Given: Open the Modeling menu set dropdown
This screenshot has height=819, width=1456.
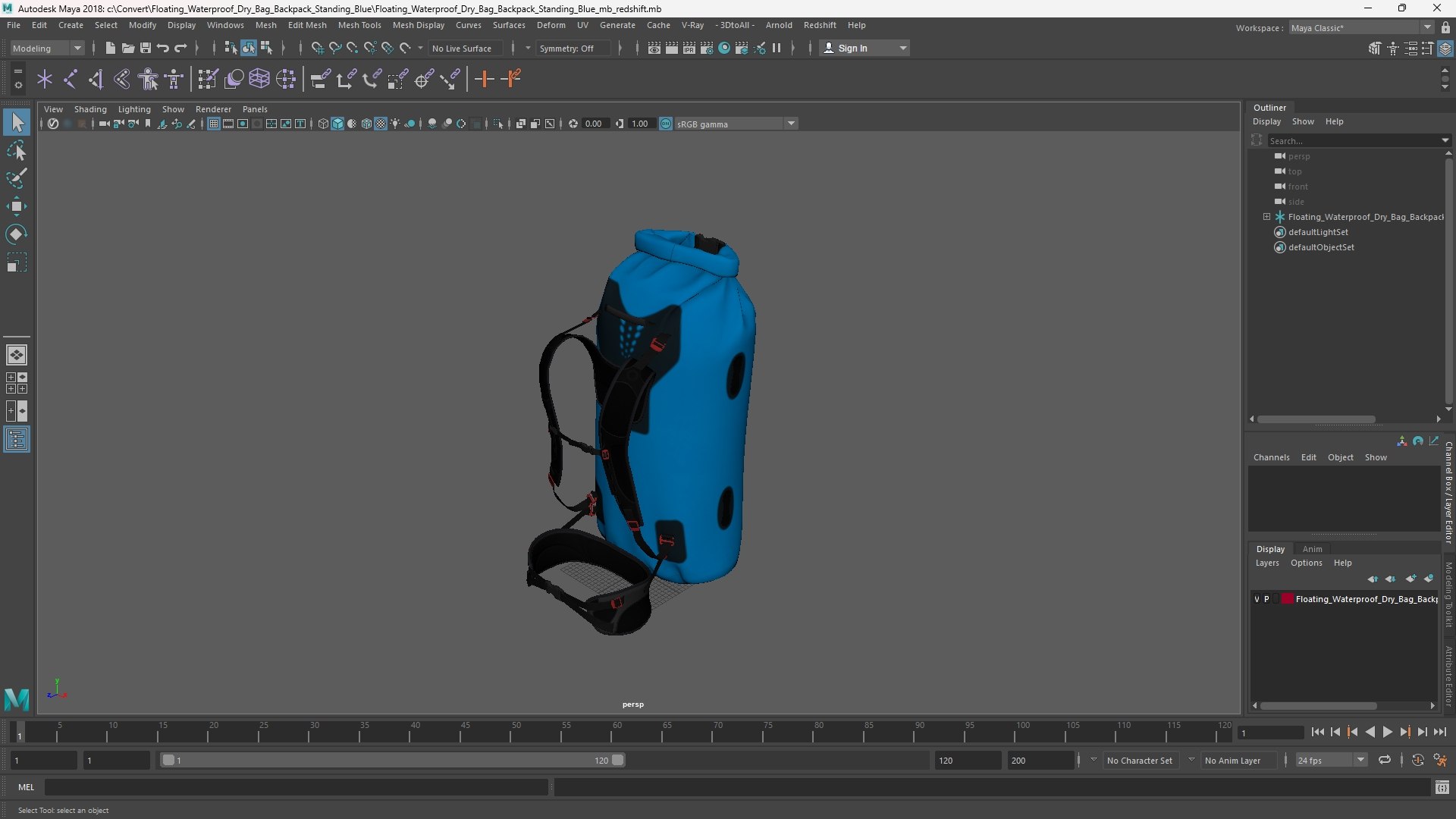Looking at the screenshot, I should (x=47, y=48).
